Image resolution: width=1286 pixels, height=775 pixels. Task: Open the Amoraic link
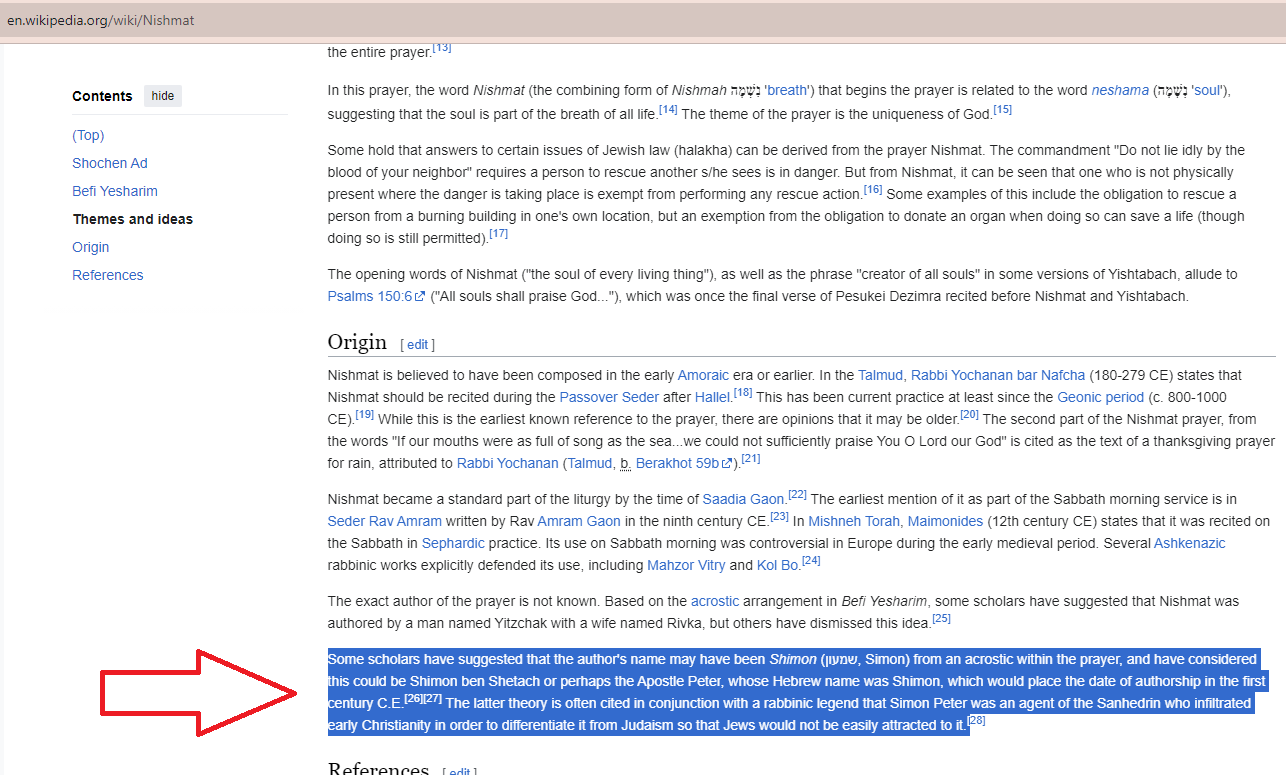[703, 375]
